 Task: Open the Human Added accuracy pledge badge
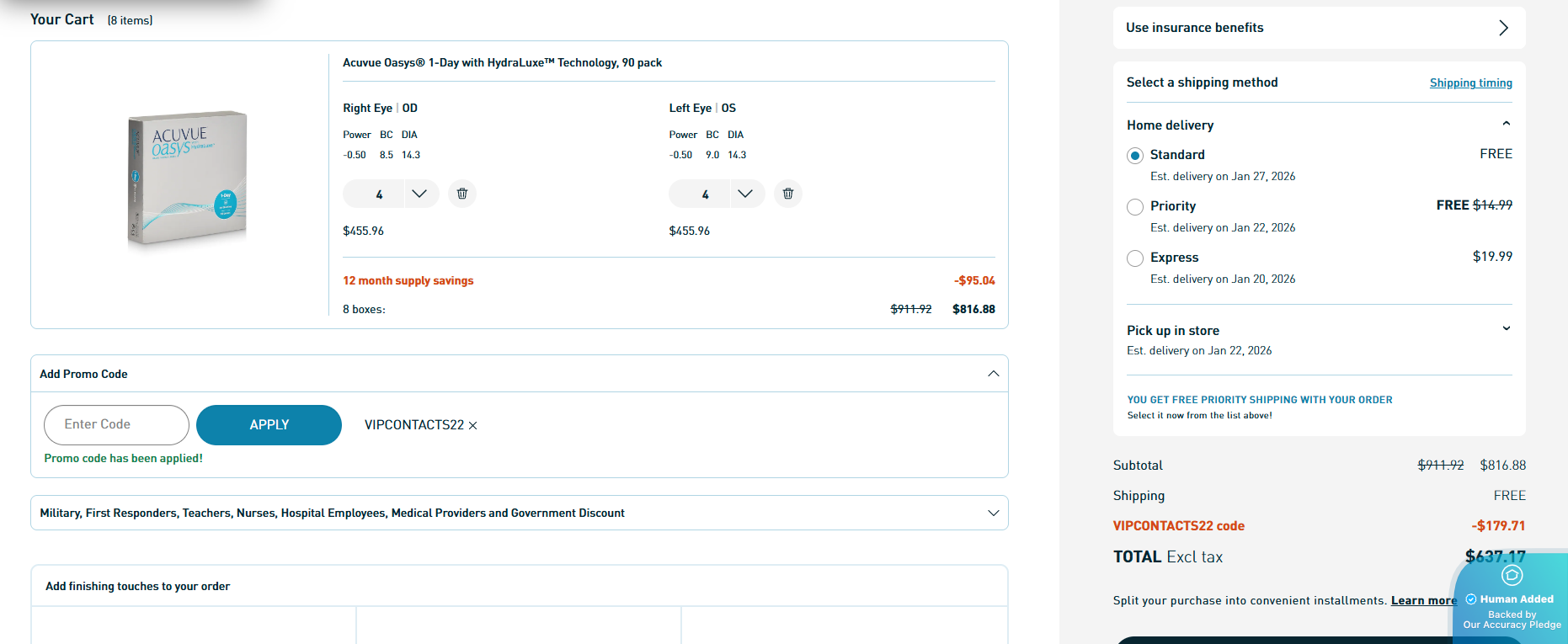click(x=1512, y=599)
